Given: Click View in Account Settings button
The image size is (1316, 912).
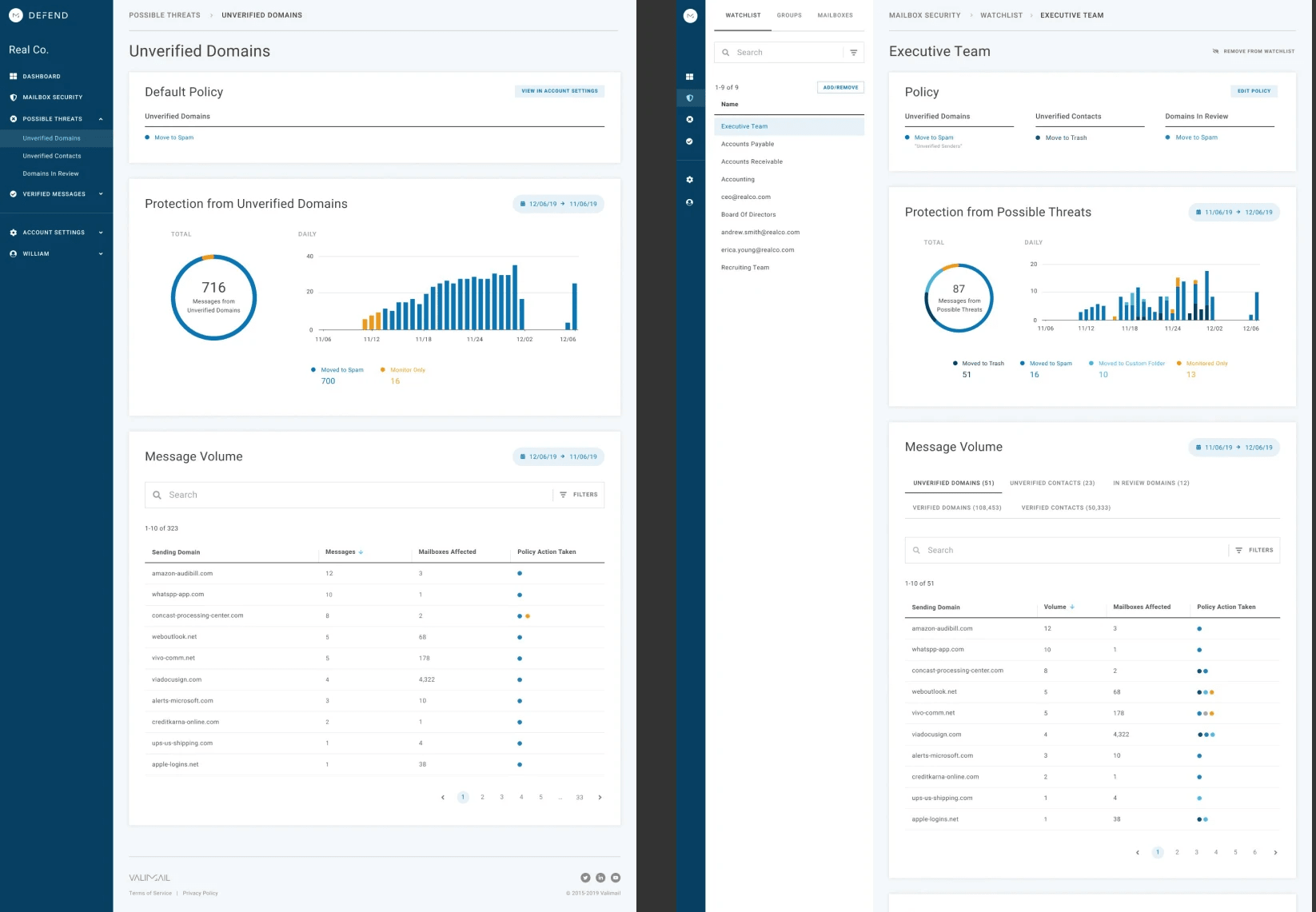Looking at the screenshot, I should tap(559, 91).
